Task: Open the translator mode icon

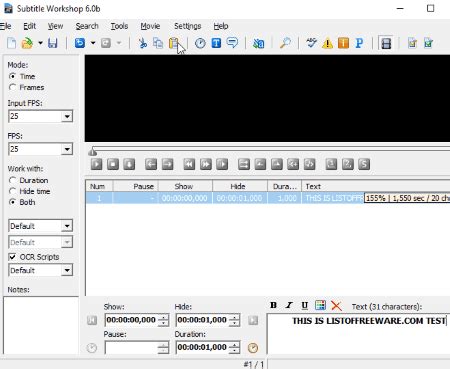Action: (258, 43)
